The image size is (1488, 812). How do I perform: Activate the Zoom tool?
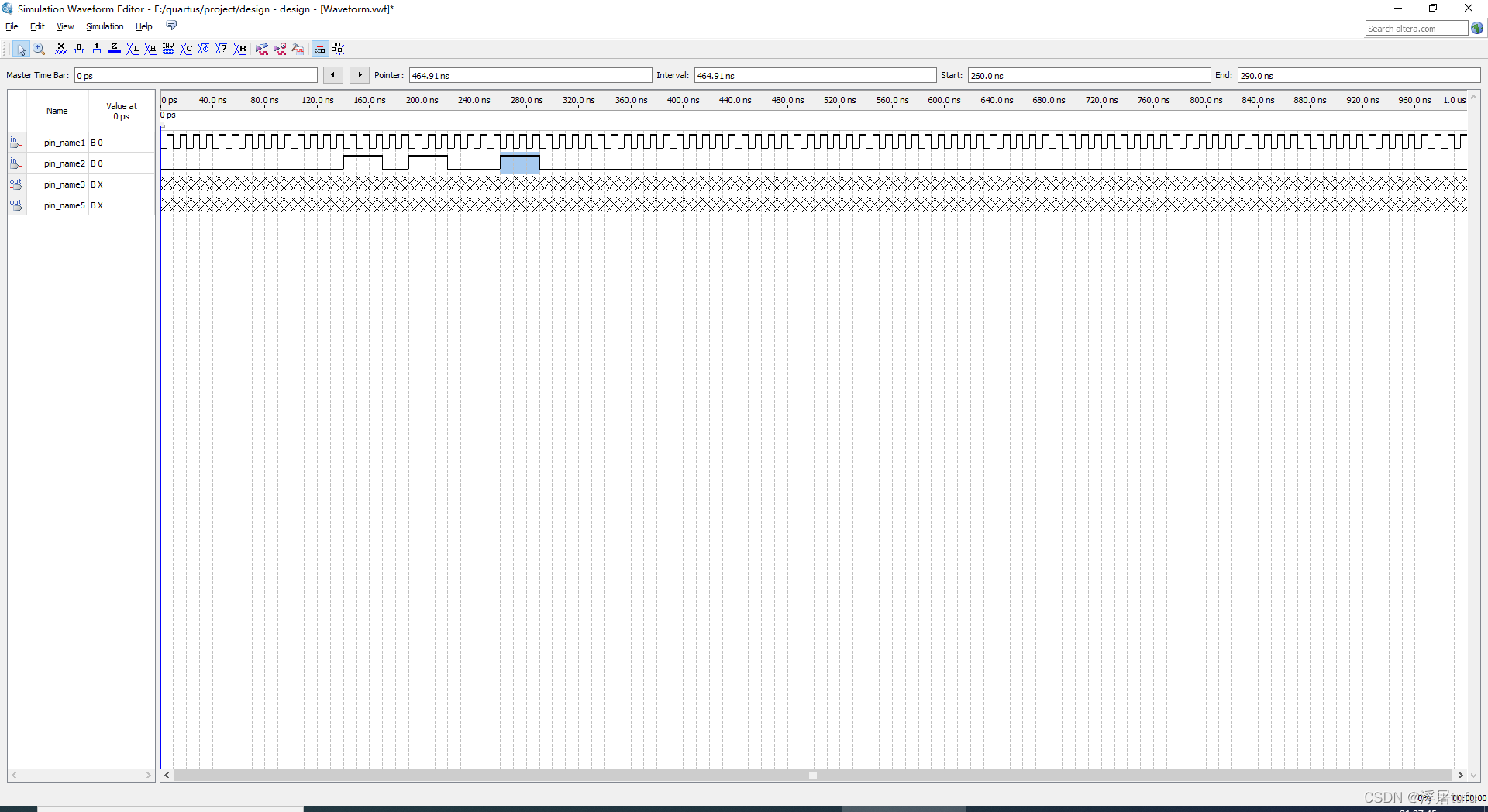(x=39, y=49)
